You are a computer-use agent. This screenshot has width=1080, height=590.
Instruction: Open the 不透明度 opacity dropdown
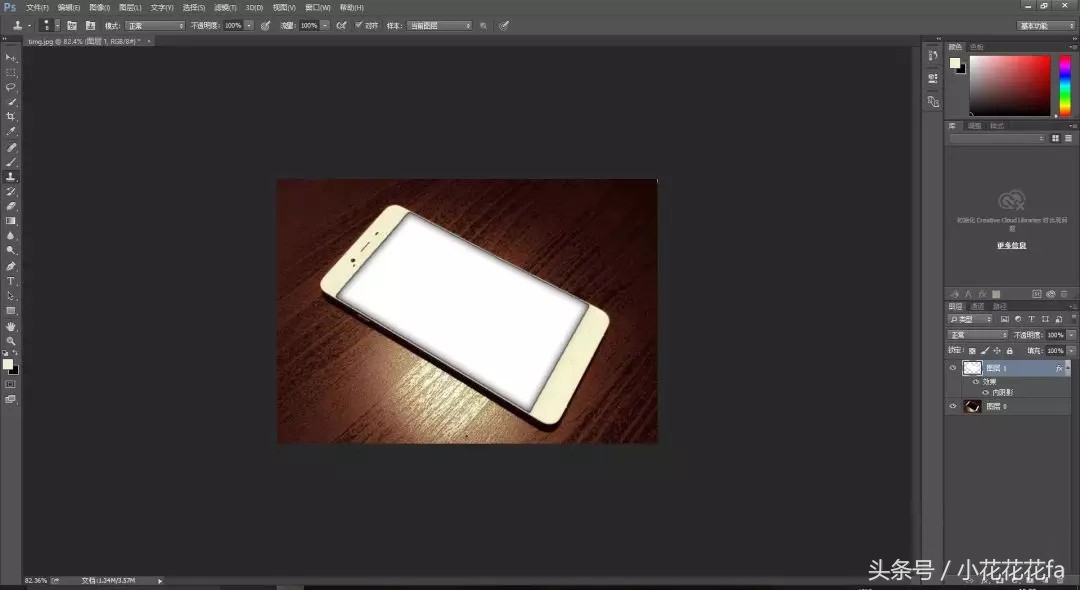pyautogui.click(x=1070, y=334)
